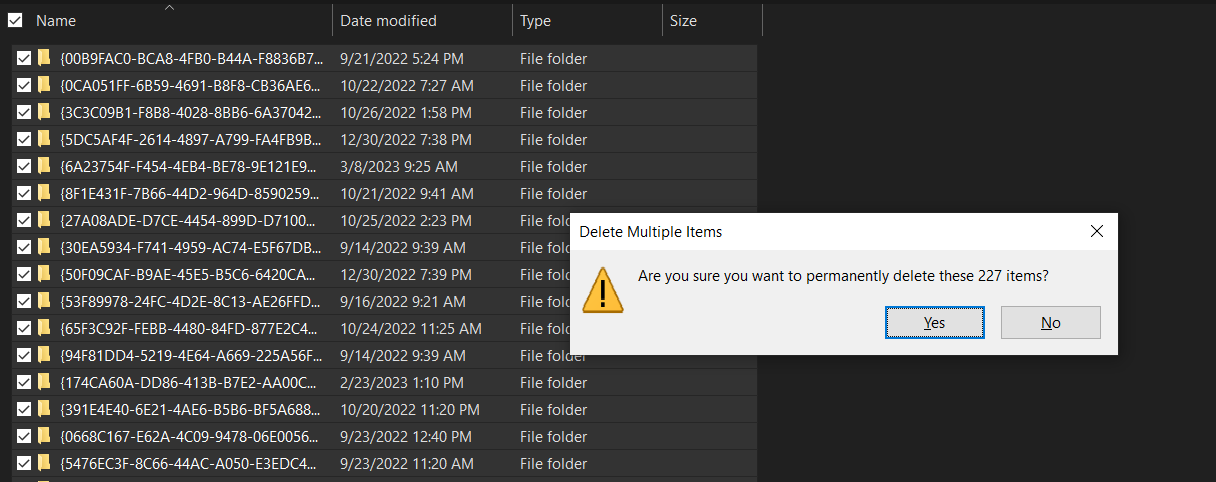This screenshot has height=482, width=1216.
Task: Sort by Size column header
Action: 683,21
